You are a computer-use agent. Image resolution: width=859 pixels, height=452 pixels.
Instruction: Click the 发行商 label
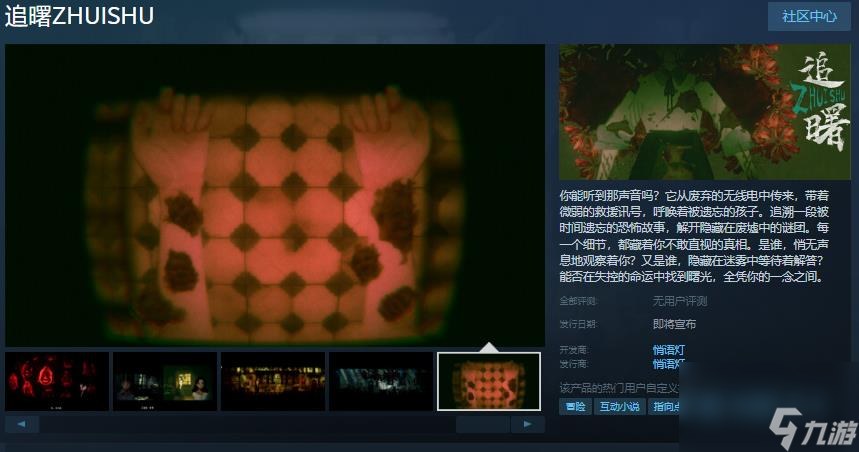(x=574, y=364)
